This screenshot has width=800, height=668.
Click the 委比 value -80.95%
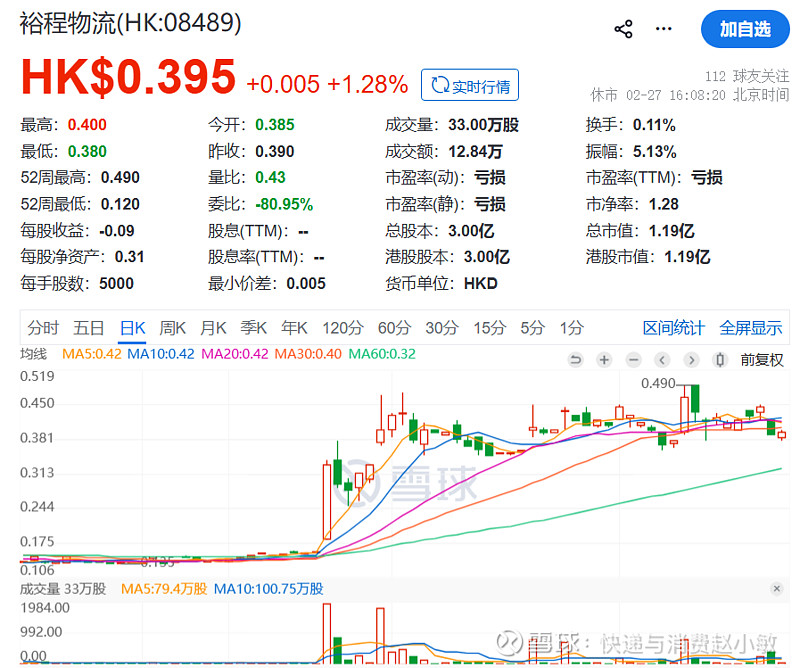tap(284, 204)
